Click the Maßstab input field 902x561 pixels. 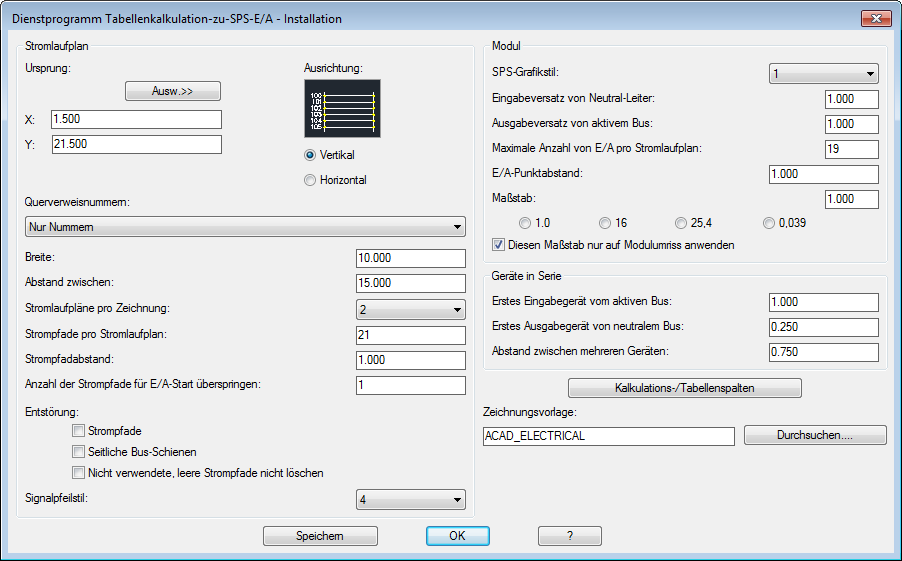click(851, 199)
